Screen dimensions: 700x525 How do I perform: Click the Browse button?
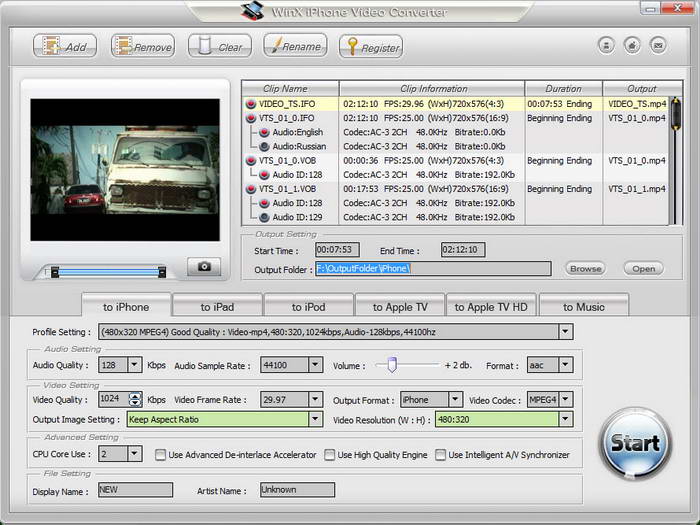click(585, 269)
